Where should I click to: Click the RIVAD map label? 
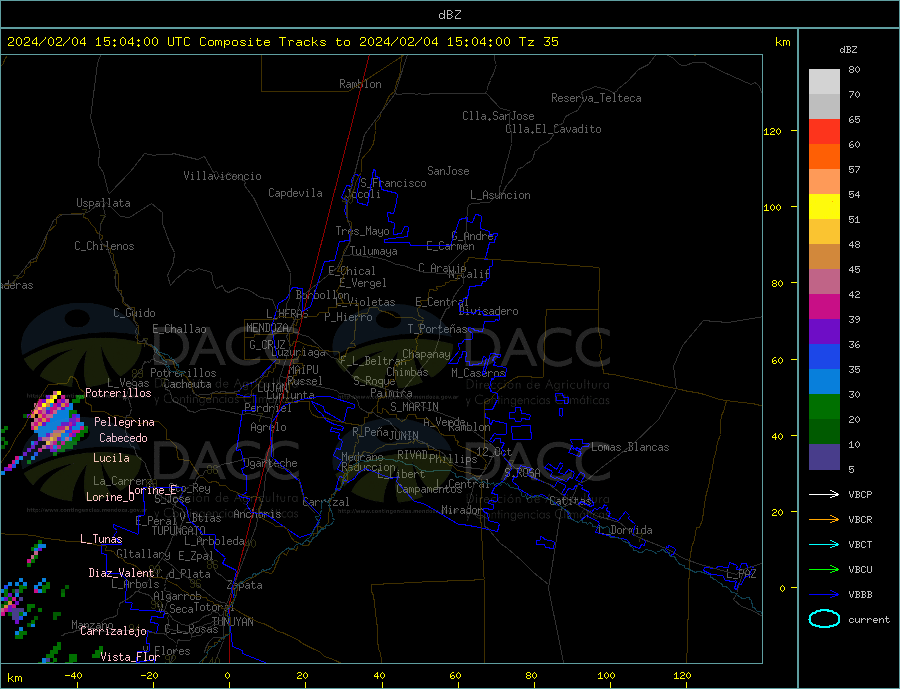(x=413, y=455)
